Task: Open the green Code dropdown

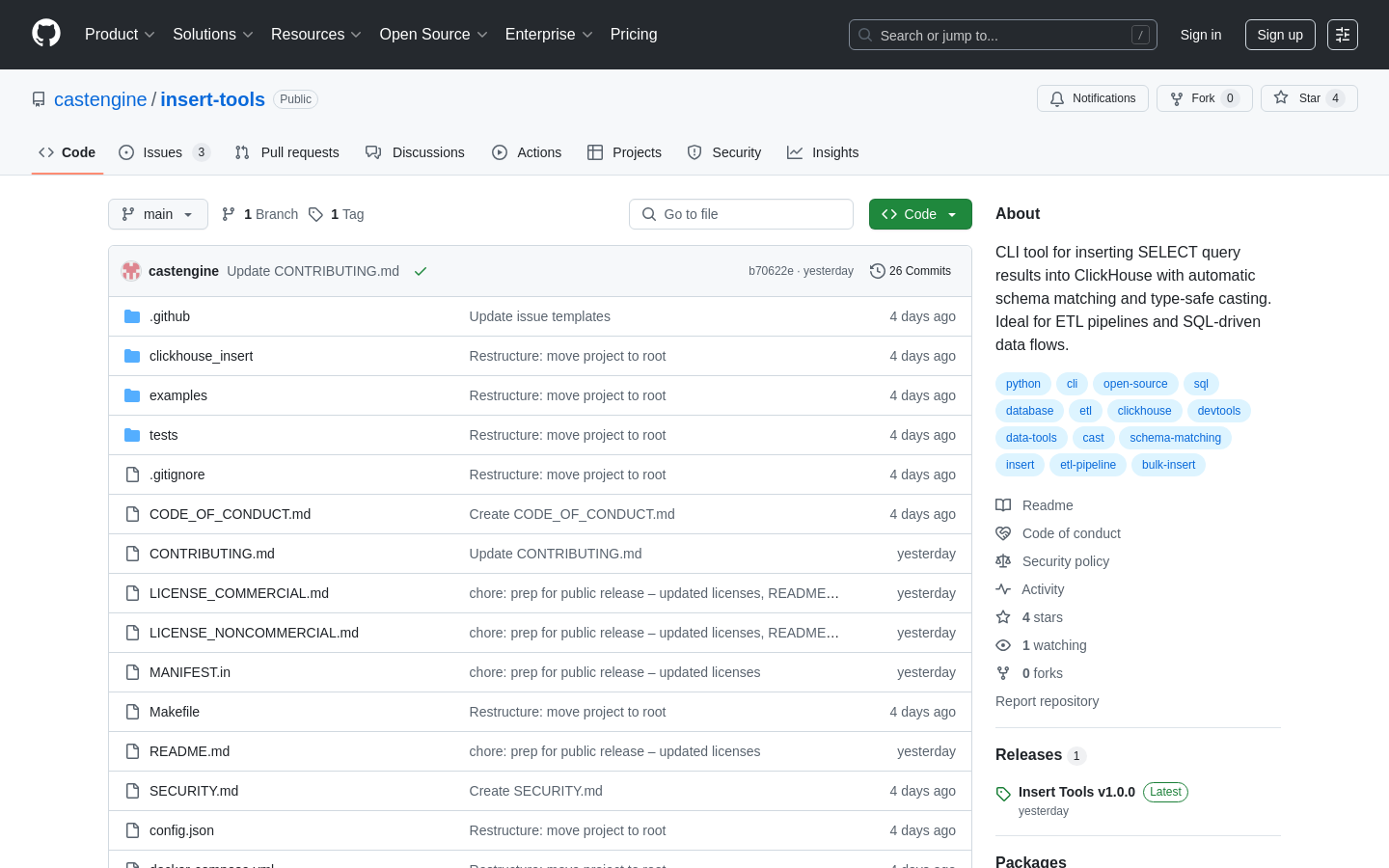Action: coord(920,214)
